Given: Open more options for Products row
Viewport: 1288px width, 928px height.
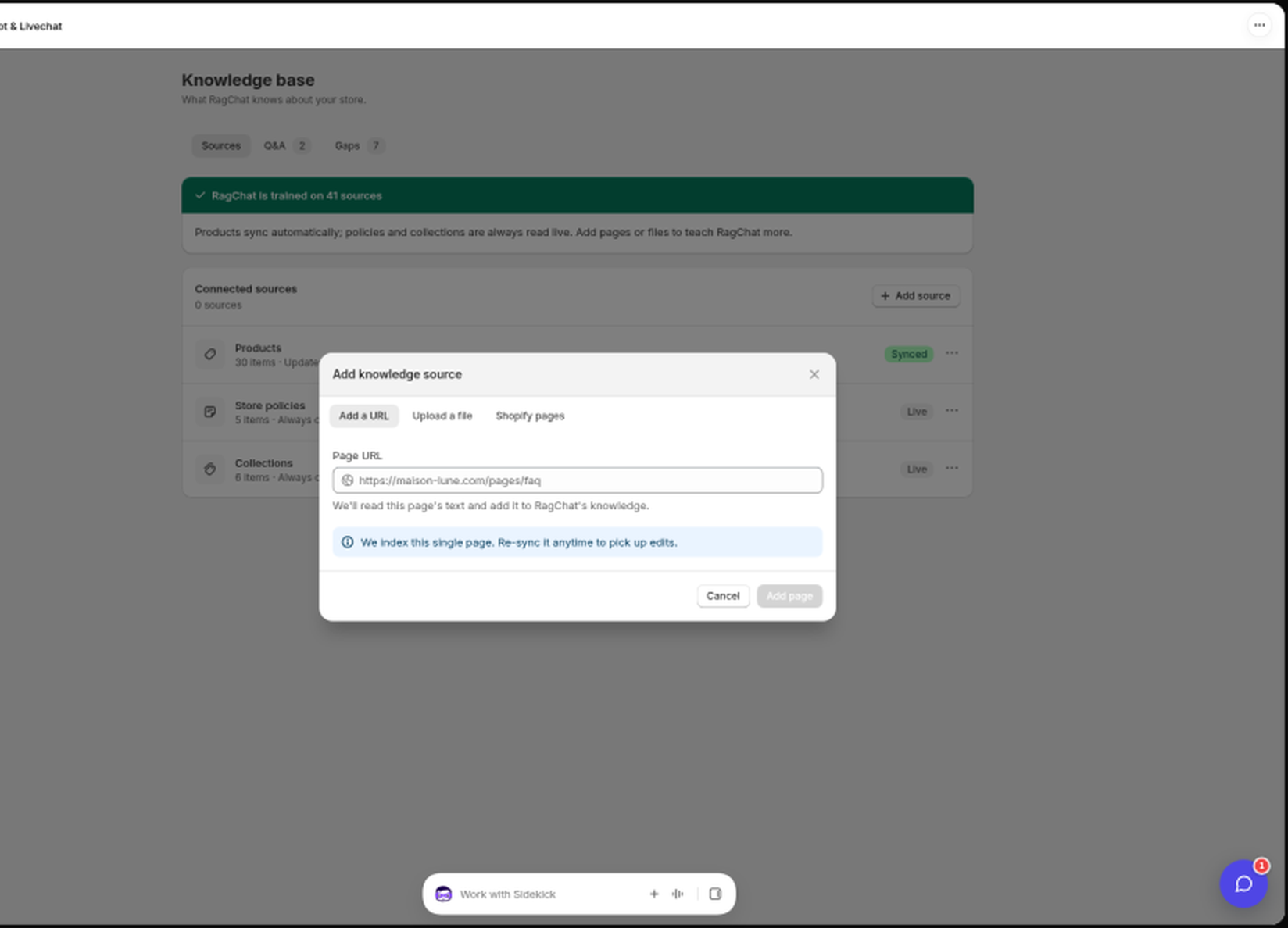Looking at the screenshot, I should point(951,353).
